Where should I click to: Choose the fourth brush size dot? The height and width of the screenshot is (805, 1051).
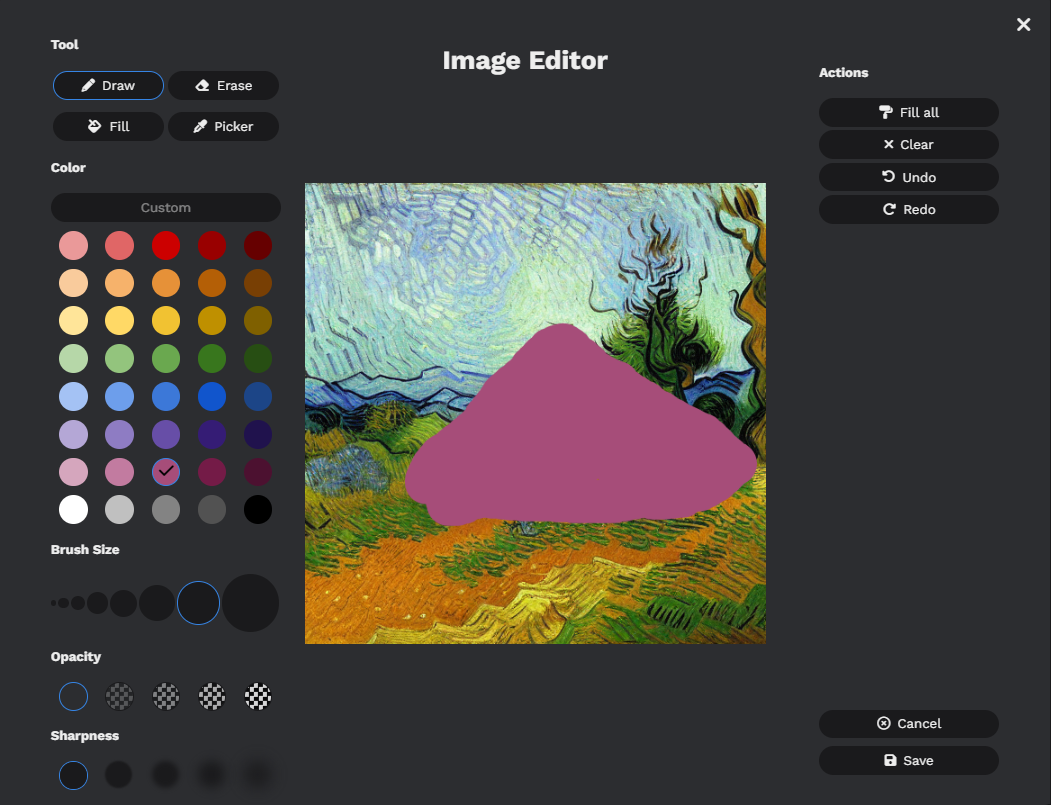click(97, 603)
